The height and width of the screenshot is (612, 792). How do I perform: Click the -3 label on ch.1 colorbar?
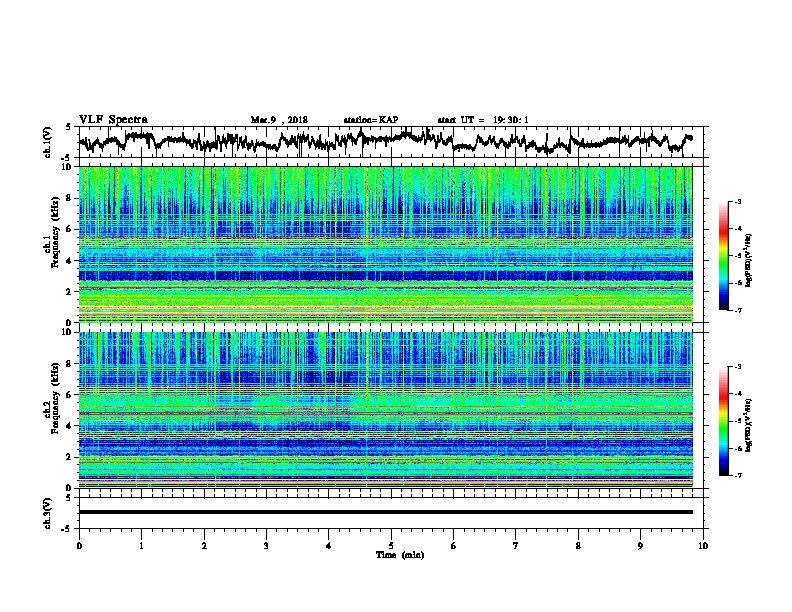[x=738, y=201]
